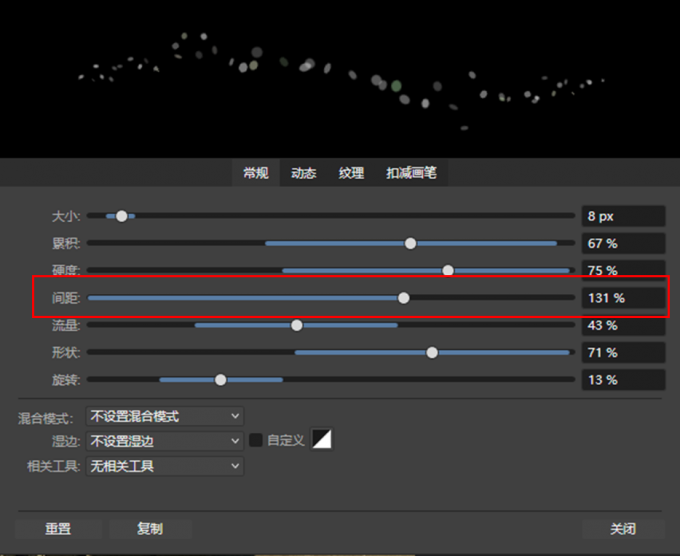Screen dimensions: 680x556
Task: Click the 形状 slider handle
Action: [x=432, y=353]
